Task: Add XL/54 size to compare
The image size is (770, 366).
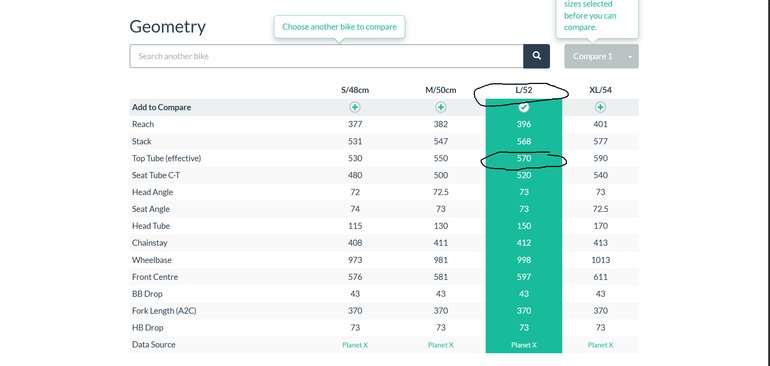Action: (x=600, y=107)
